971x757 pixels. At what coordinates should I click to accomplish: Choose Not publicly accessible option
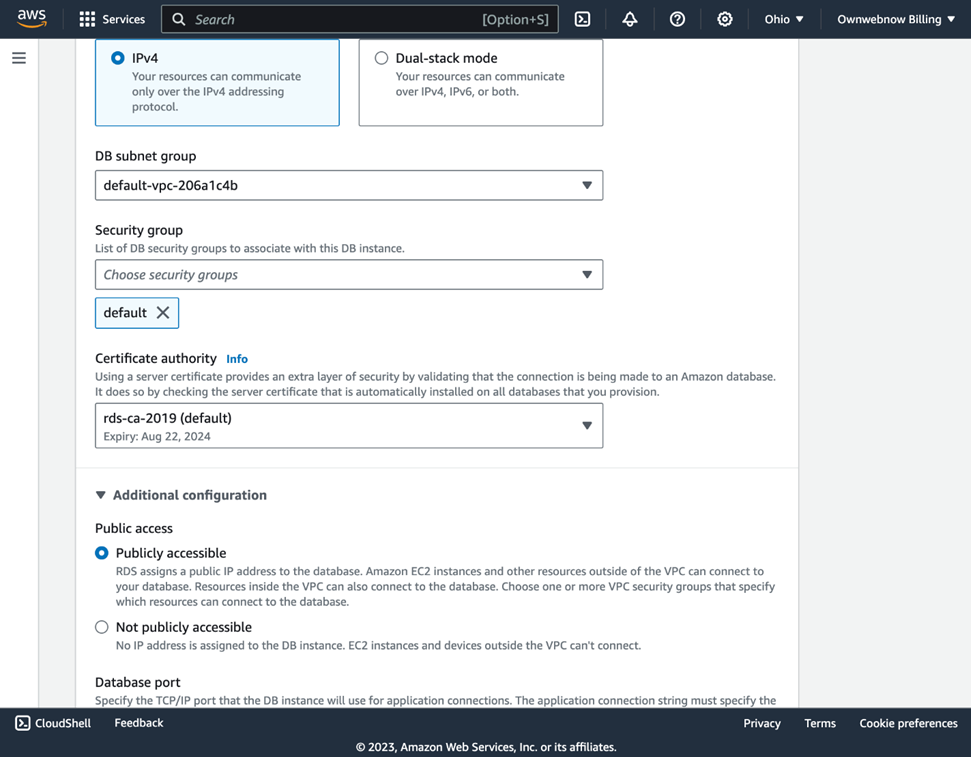pyautogui.click(x=102, y=627)
